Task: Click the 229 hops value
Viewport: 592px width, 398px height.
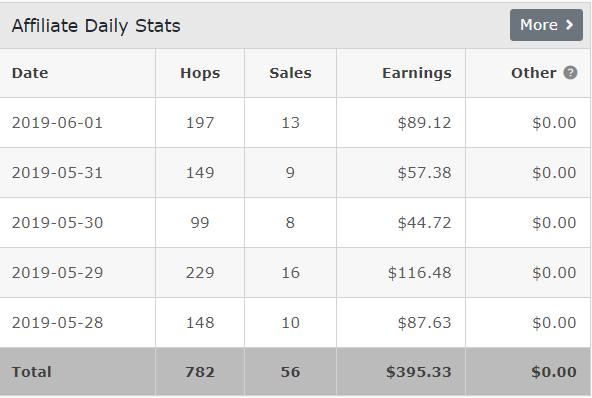Action: tap(200, 273)
